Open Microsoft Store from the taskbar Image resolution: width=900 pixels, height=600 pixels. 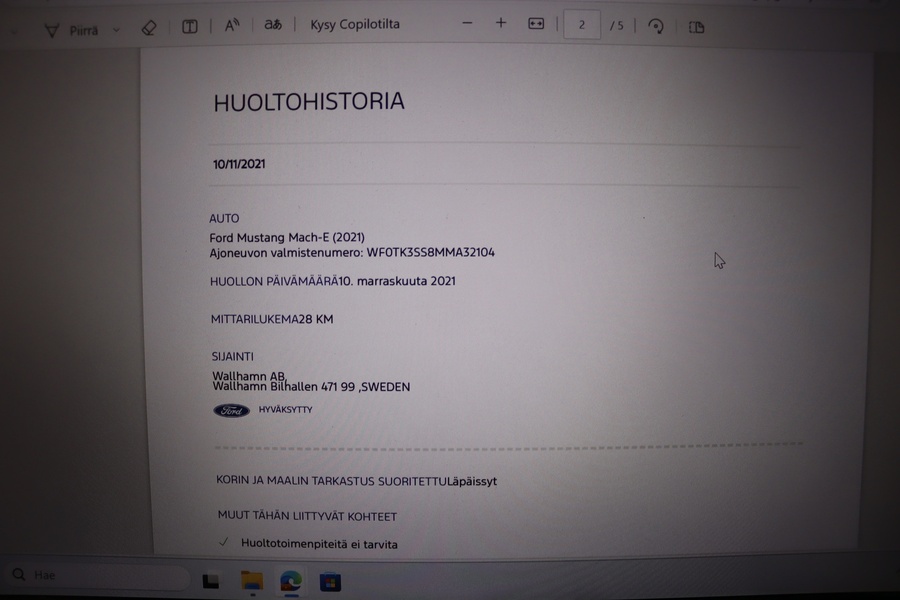(x=330, y=580)
